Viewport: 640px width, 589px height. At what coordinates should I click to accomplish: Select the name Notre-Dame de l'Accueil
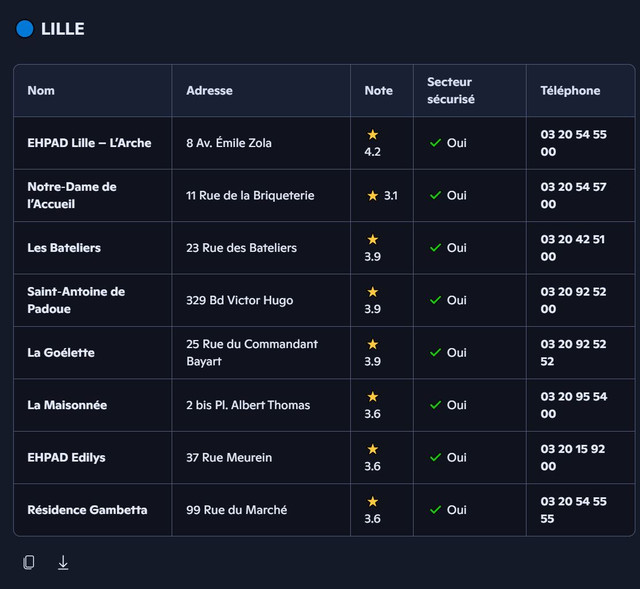click(x=72, y=196)
